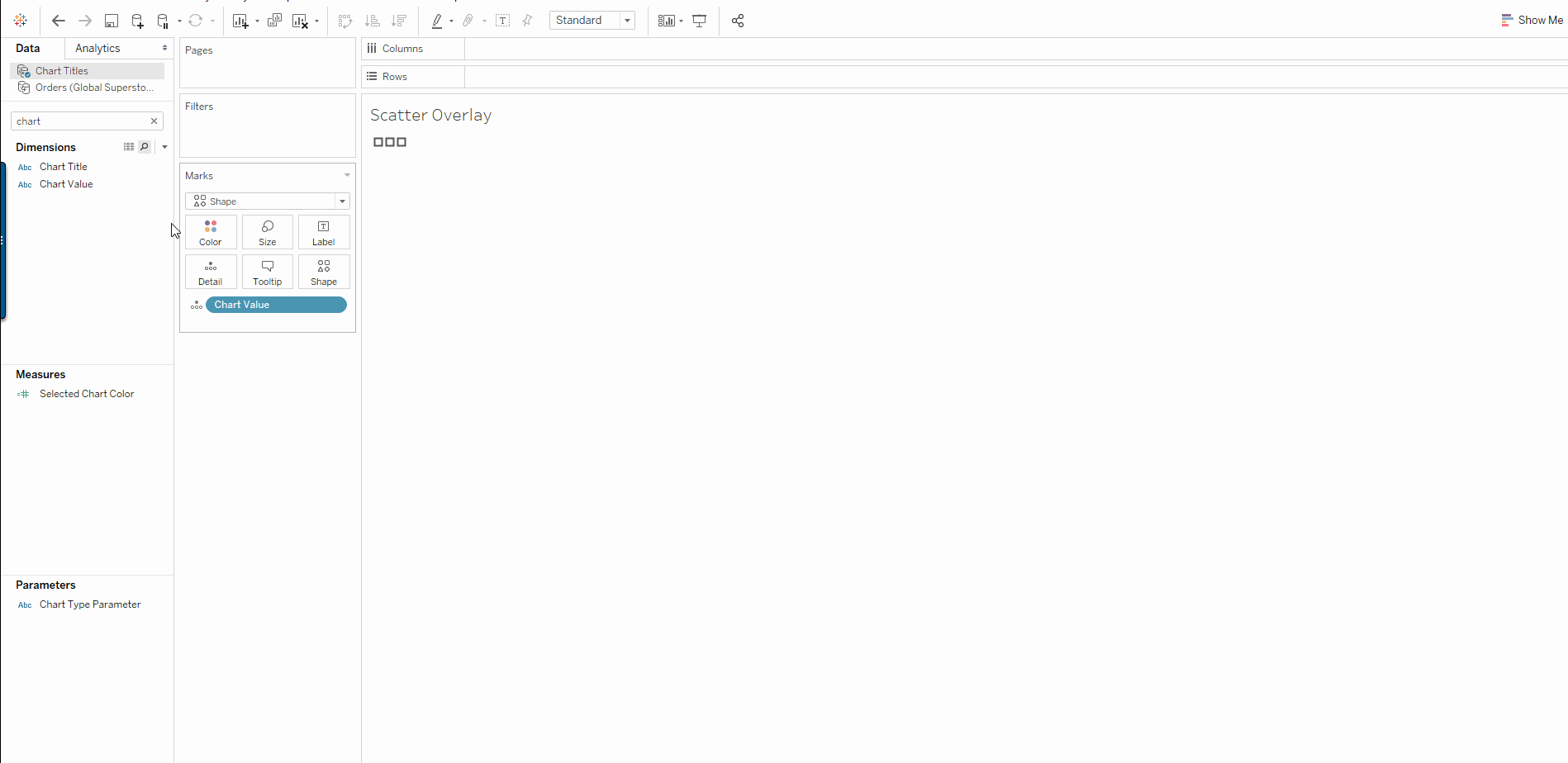The width and height of the screenshot is (1568, 763).
Task: Click the Filters shelf
Action: [x=268, y=126]
